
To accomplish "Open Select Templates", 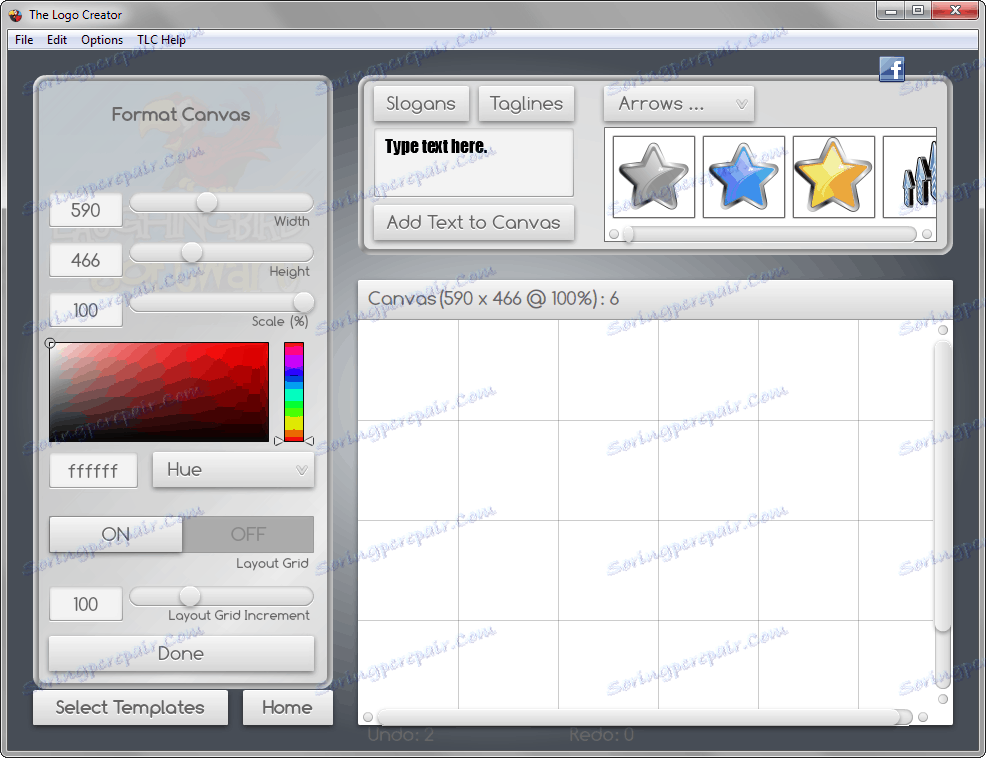I will click(x=130, y=708).
